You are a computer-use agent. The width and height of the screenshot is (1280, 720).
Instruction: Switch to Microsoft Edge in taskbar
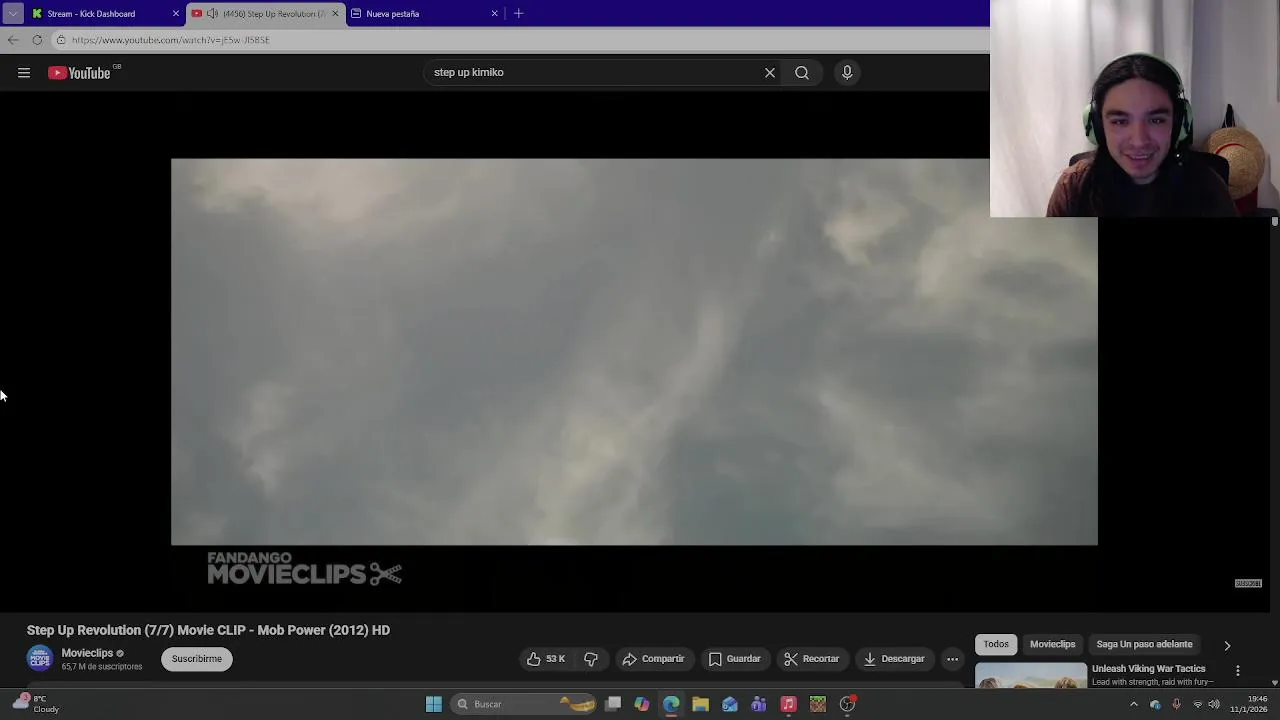(671, 704)
